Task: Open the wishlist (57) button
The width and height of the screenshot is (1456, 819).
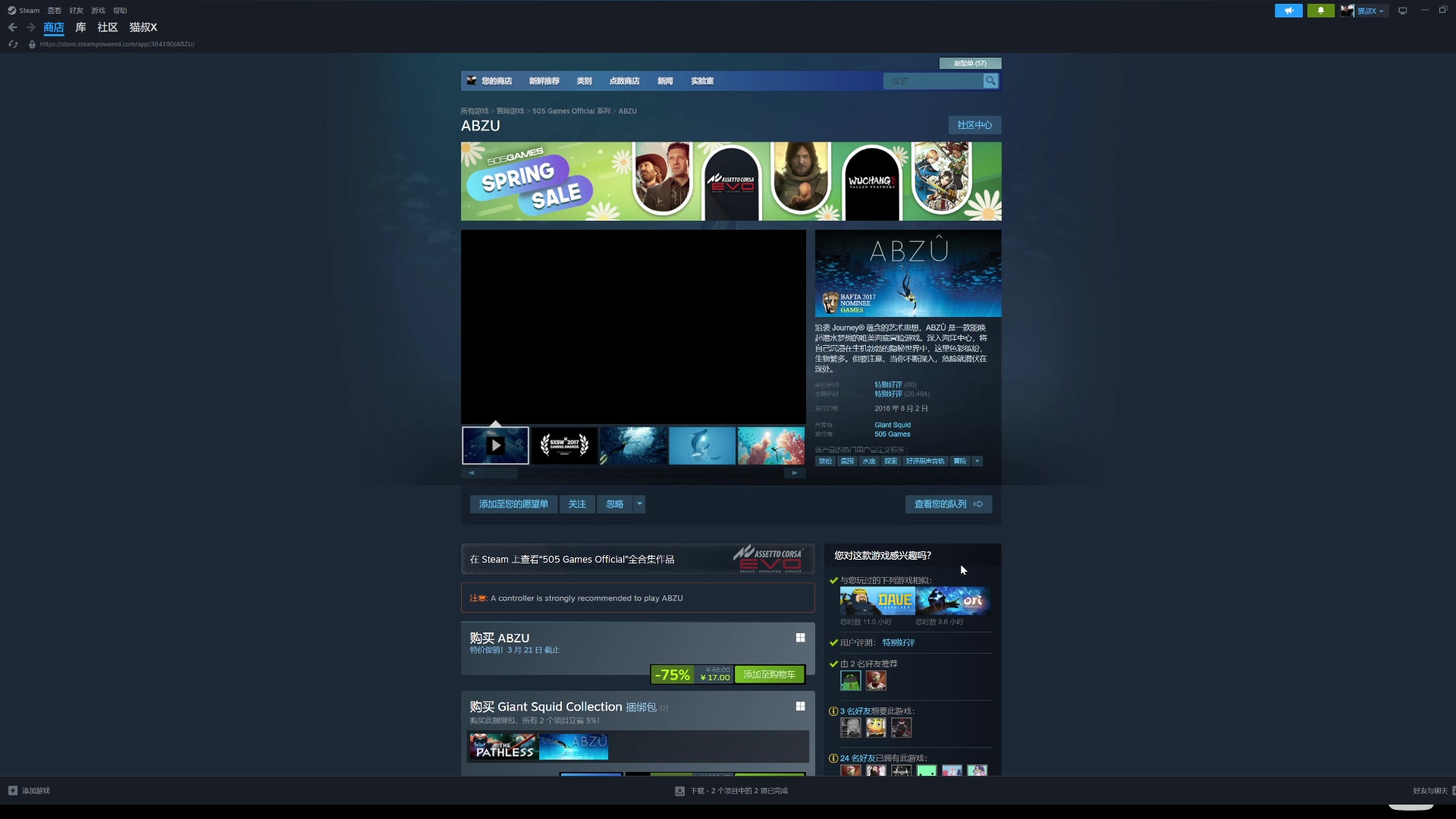Action: pos(970,63)
